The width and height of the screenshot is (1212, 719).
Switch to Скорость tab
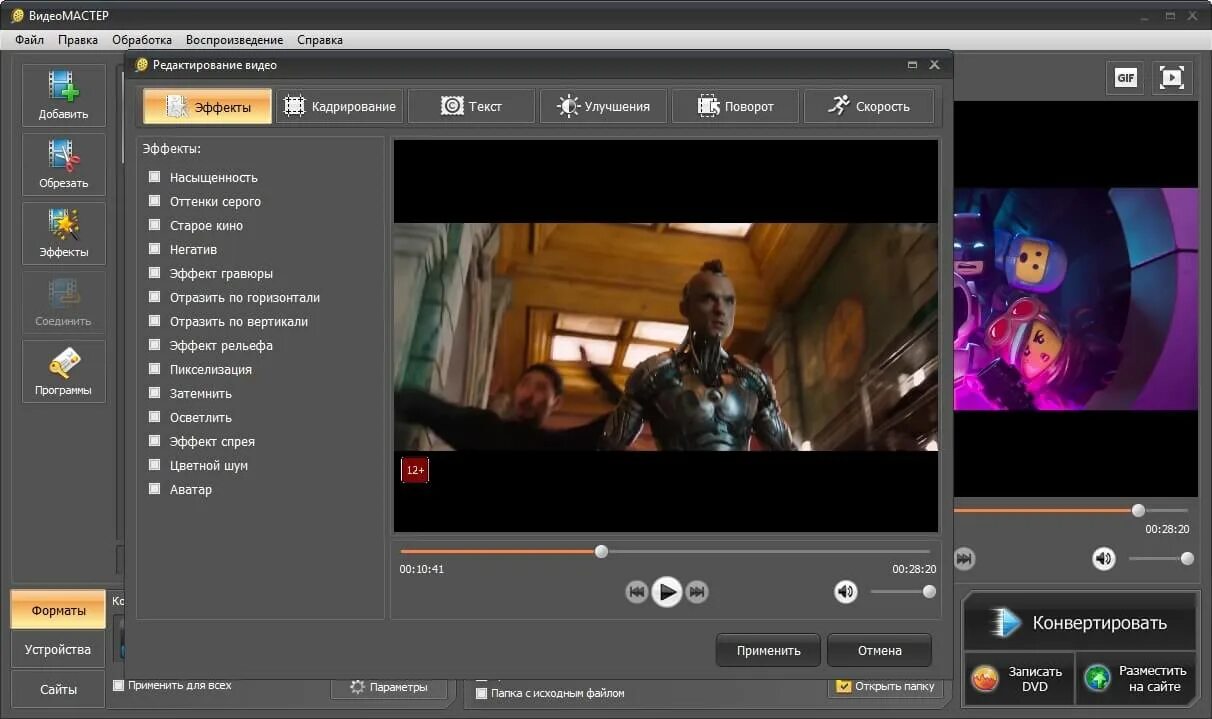tap(868, 106)
